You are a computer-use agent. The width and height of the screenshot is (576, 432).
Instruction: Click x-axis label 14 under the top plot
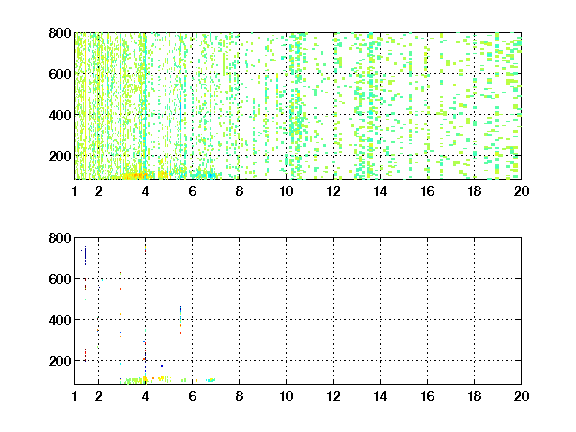(x=380, y=191)
